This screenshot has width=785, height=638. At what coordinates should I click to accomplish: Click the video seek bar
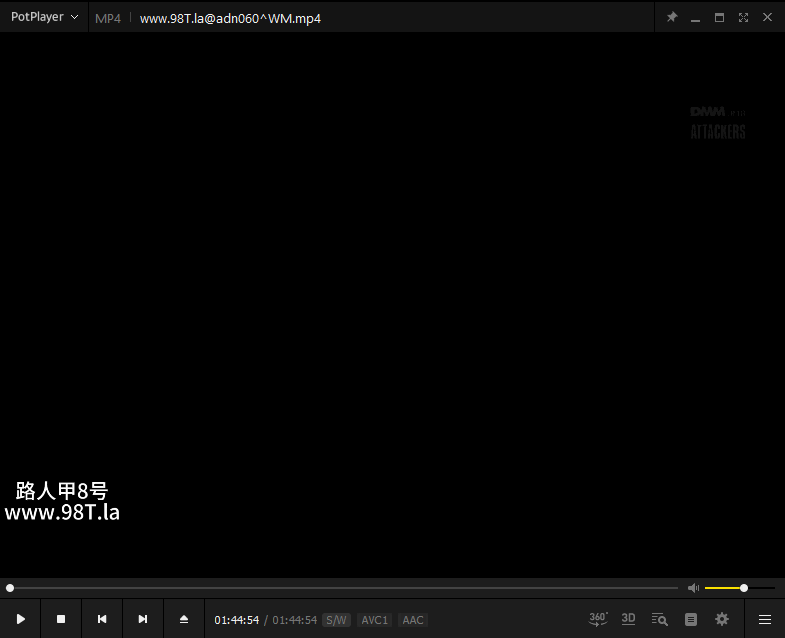point(340,588)
